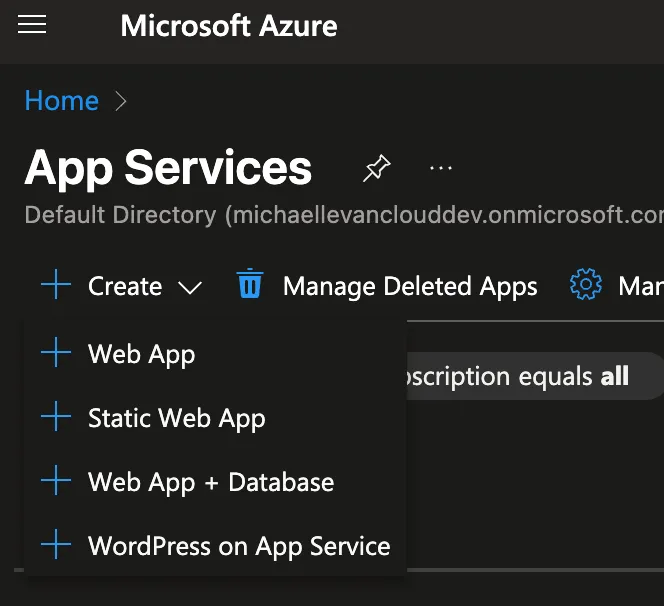This screenshot has width=664, height=606.
Task: Click the Microsoft Azure title
Action: click(229, 26)
